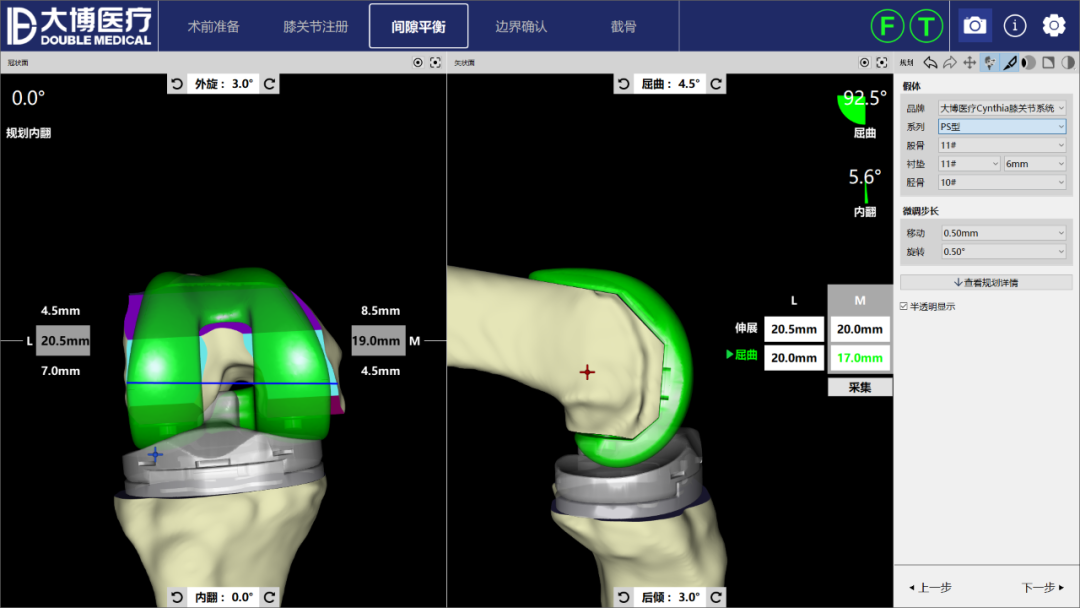This screenshot has height=608, width=1080.
Task: Go to the 术前准备 tab
Action: [x=213, y=27]
